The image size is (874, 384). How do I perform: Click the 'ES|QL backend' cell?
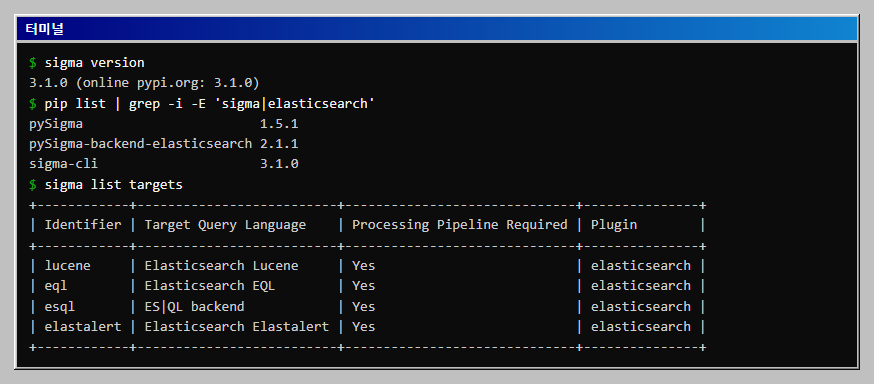[194, 307]
